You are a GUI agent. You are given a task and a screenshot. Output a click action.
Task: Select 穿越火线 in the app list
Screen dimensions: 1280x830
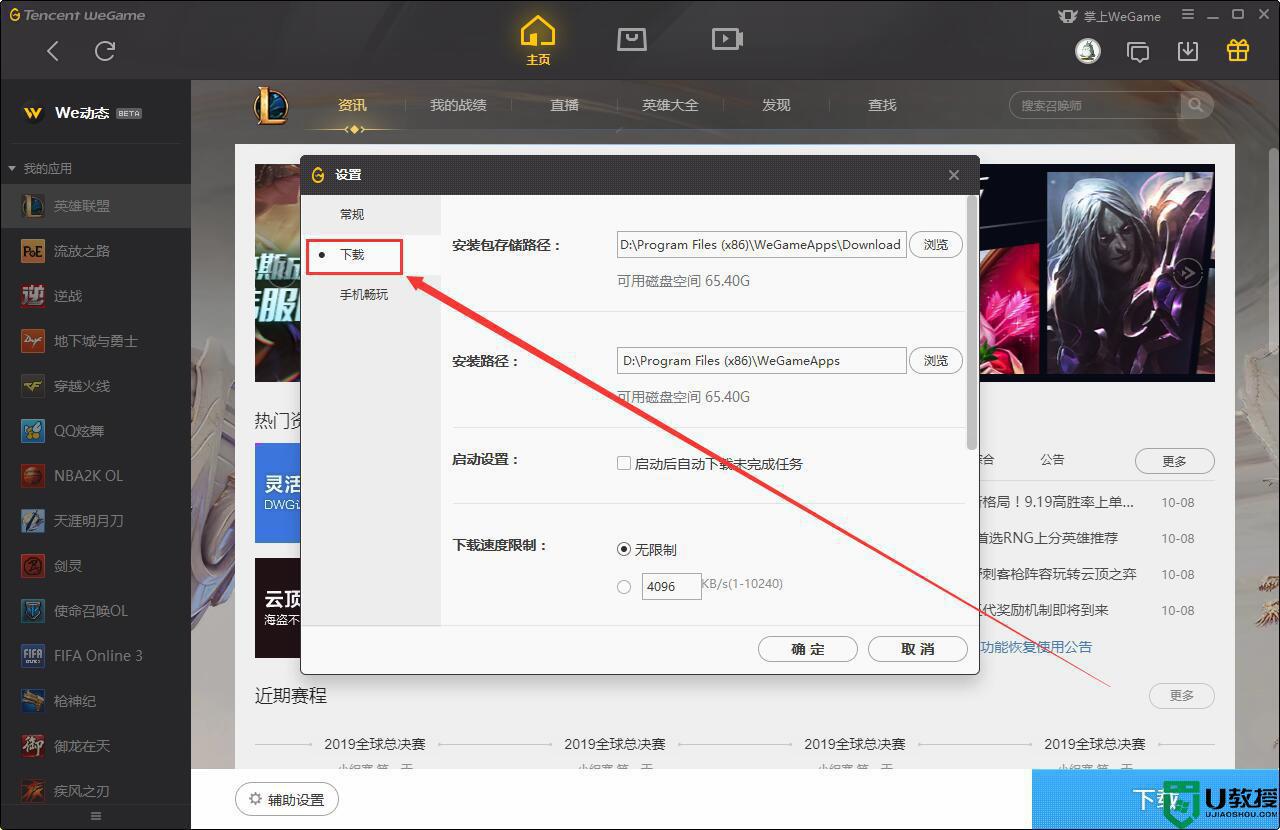click(95, 386)
